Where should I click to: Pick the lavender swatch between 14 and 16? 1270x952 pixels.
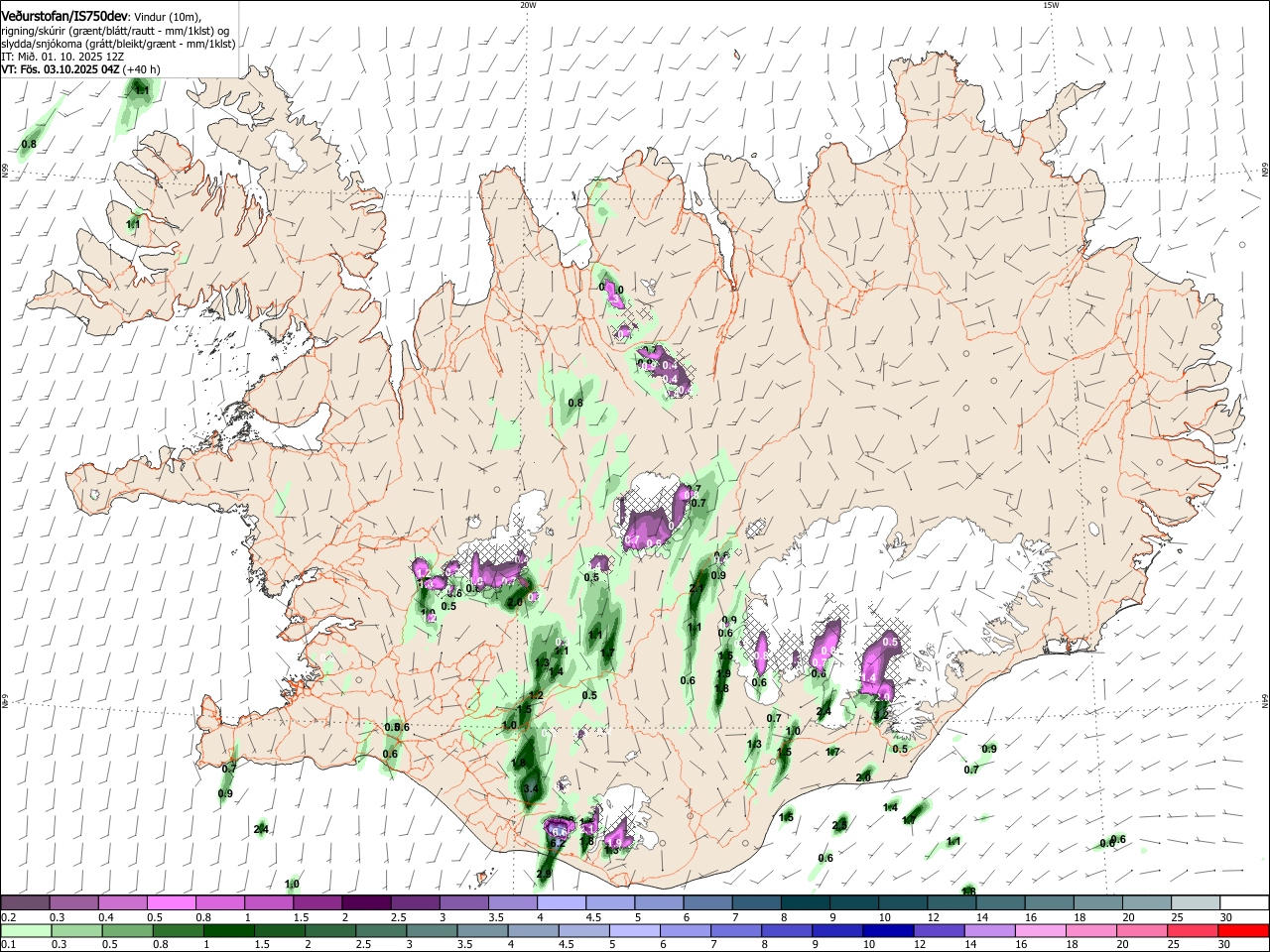[x=992, y=930]
